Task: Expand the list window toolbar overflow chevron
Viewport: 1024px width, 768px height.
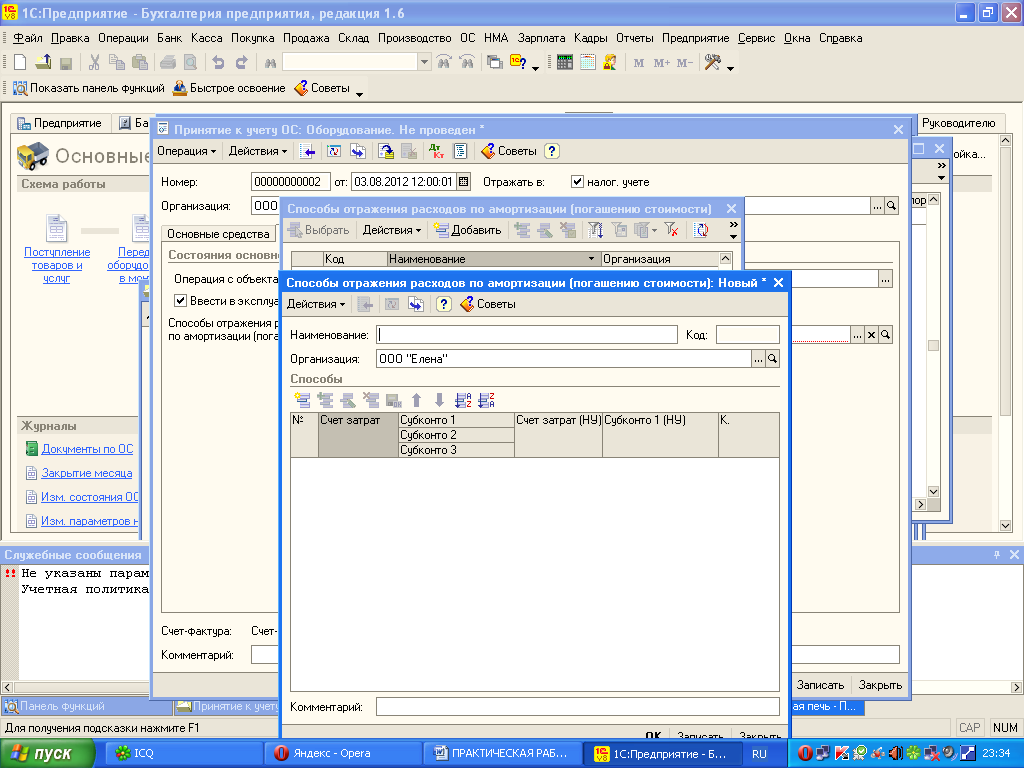Action: click(x=733, y=225)
